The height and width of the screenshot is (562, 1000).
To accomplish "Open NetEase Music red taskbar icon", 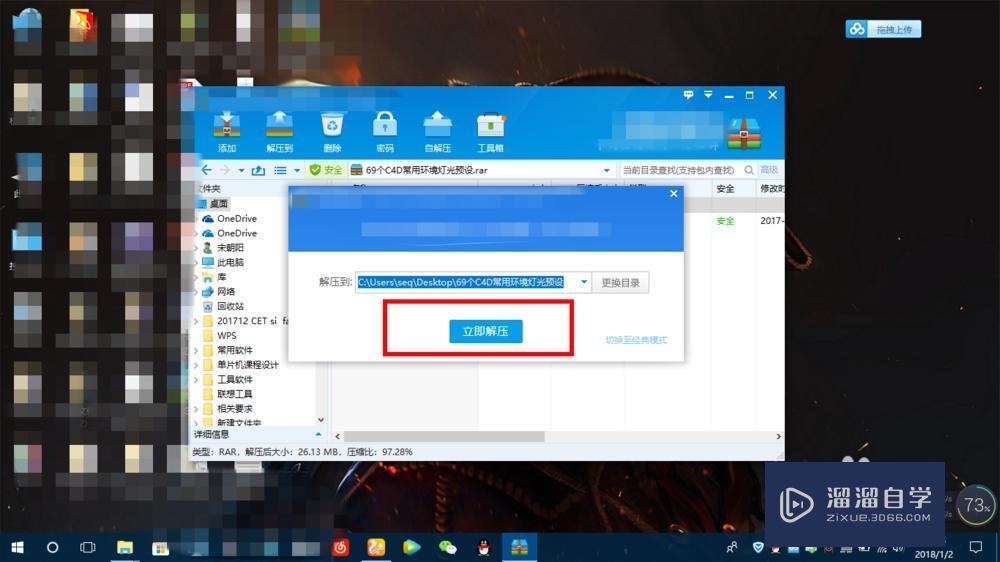I will coord(341,547).
